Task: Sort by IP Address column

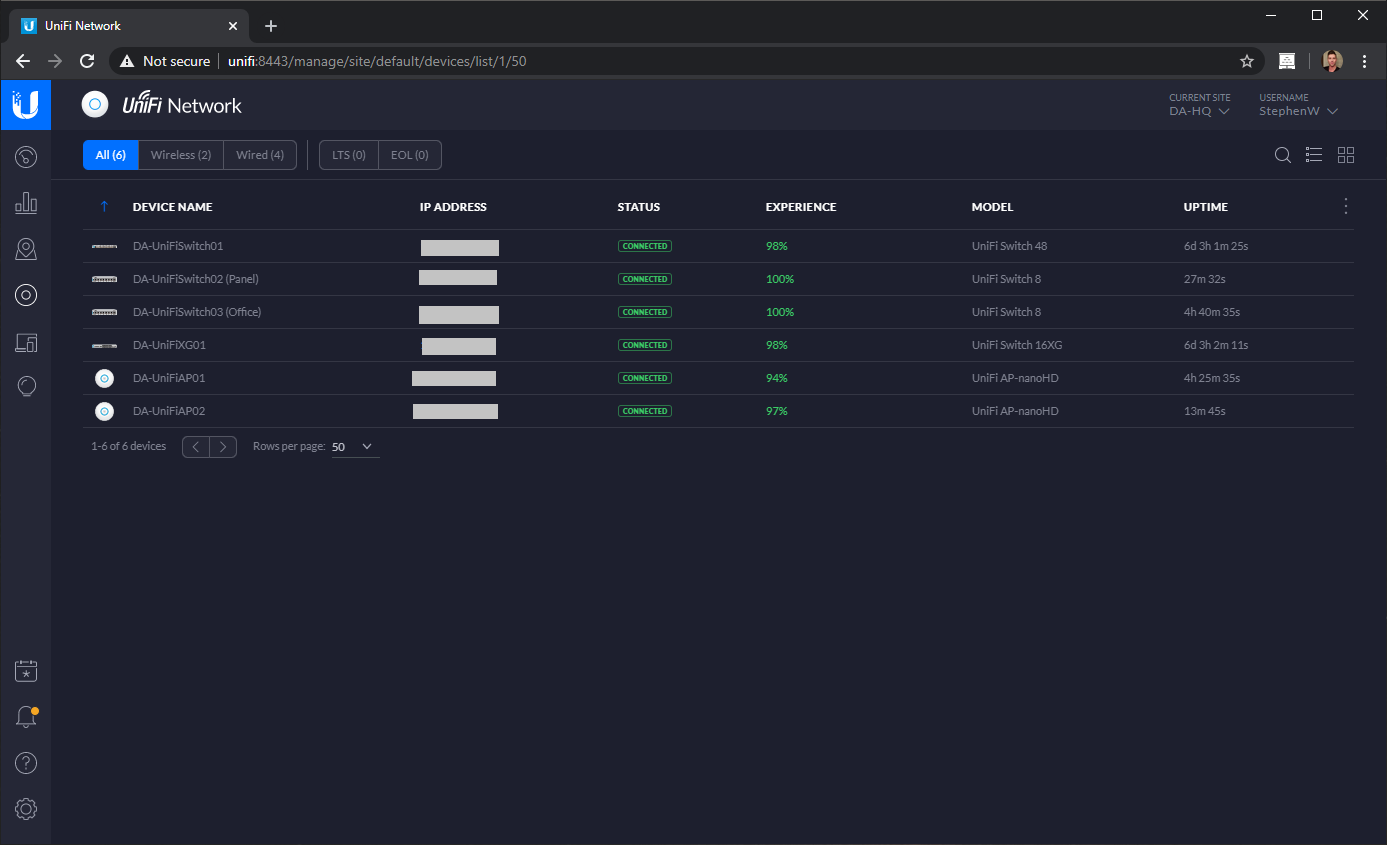Action: coord(453,207)
